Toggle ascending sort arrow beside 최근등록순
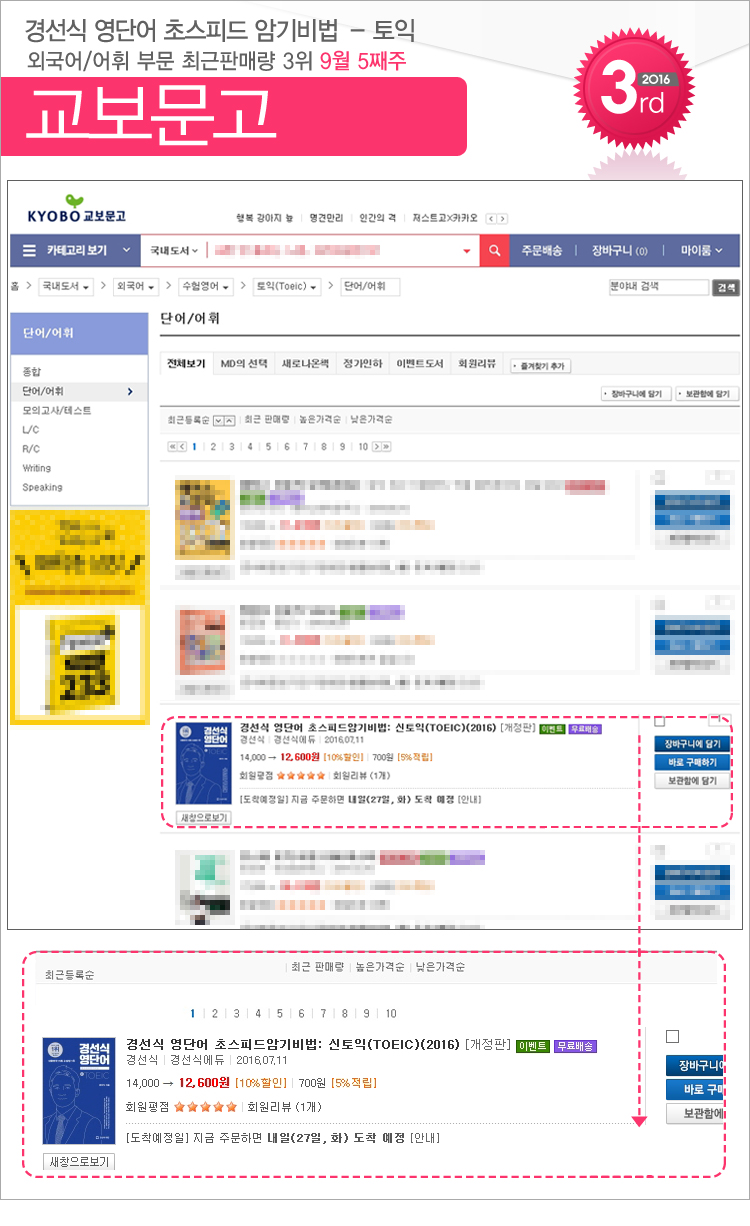The image size is (750, 1226). pos(230,420)
